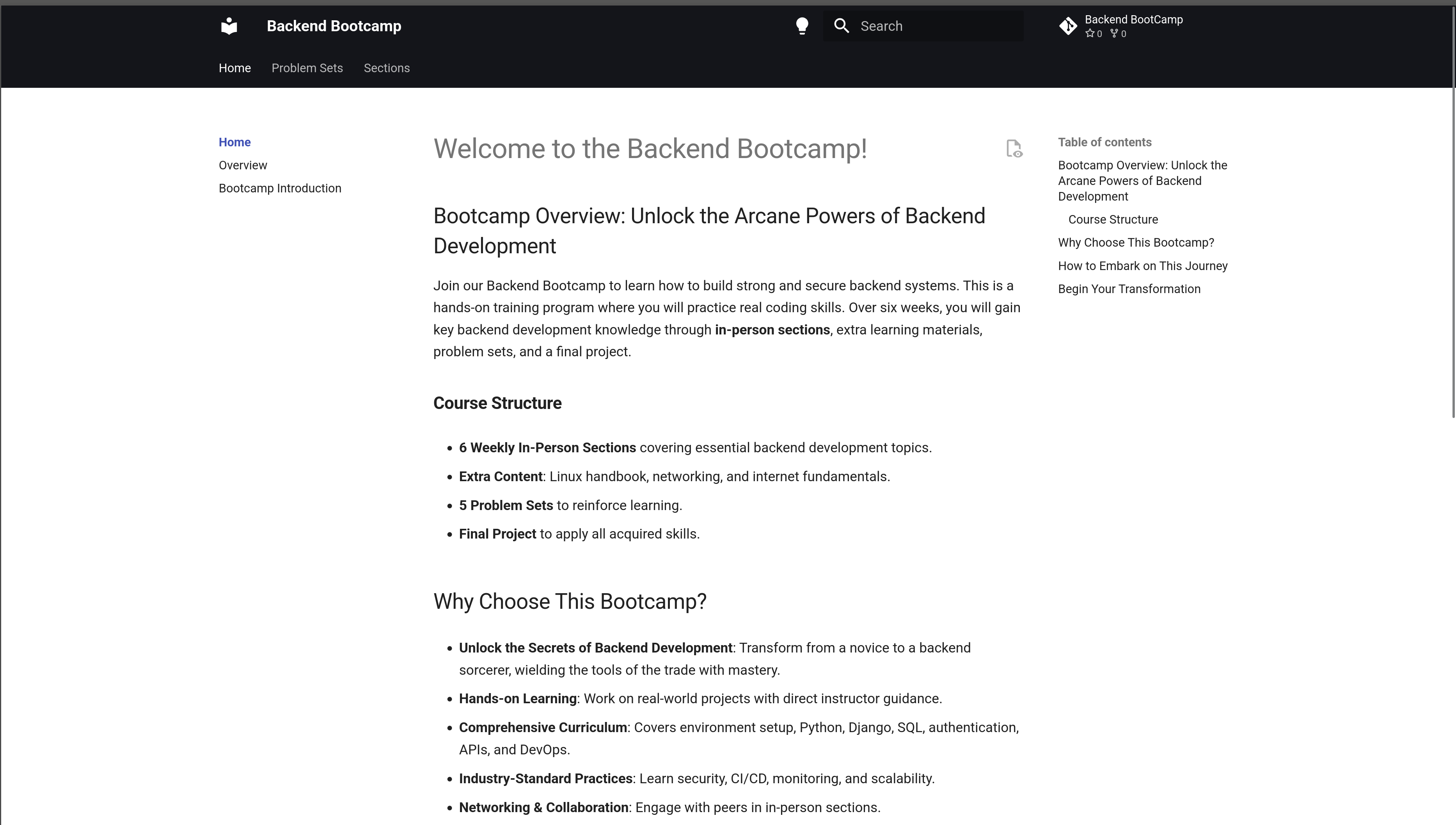1456x825 pixels.
Task: Open Course Structure in the table of contents
Action: click(1113, 219)
